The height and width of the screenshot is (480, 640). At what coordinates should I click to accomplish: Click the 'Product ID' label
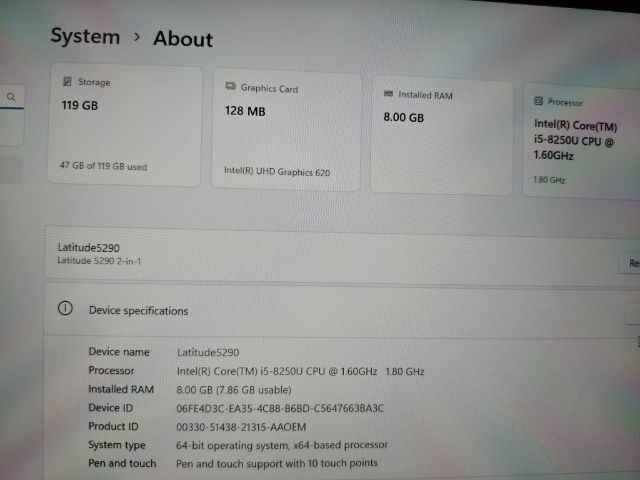pos(113,426)
